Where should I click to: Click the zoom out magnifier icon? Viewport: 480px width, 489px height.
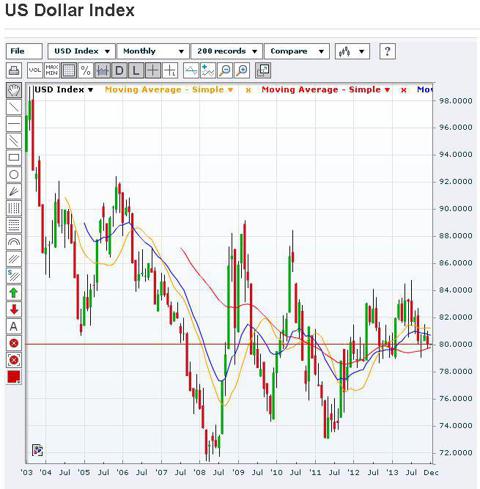click(225, 70)
